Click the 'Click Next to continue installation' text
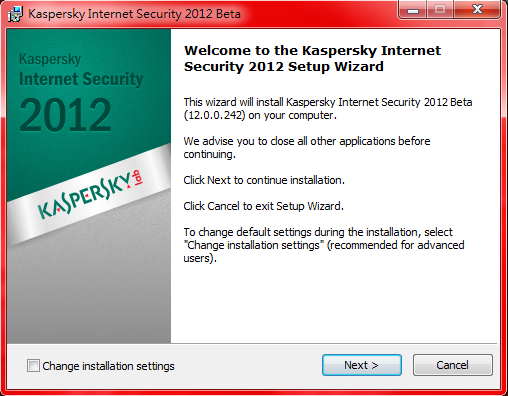The height and width of the screenshot is (396, 508). pos(264,180)
